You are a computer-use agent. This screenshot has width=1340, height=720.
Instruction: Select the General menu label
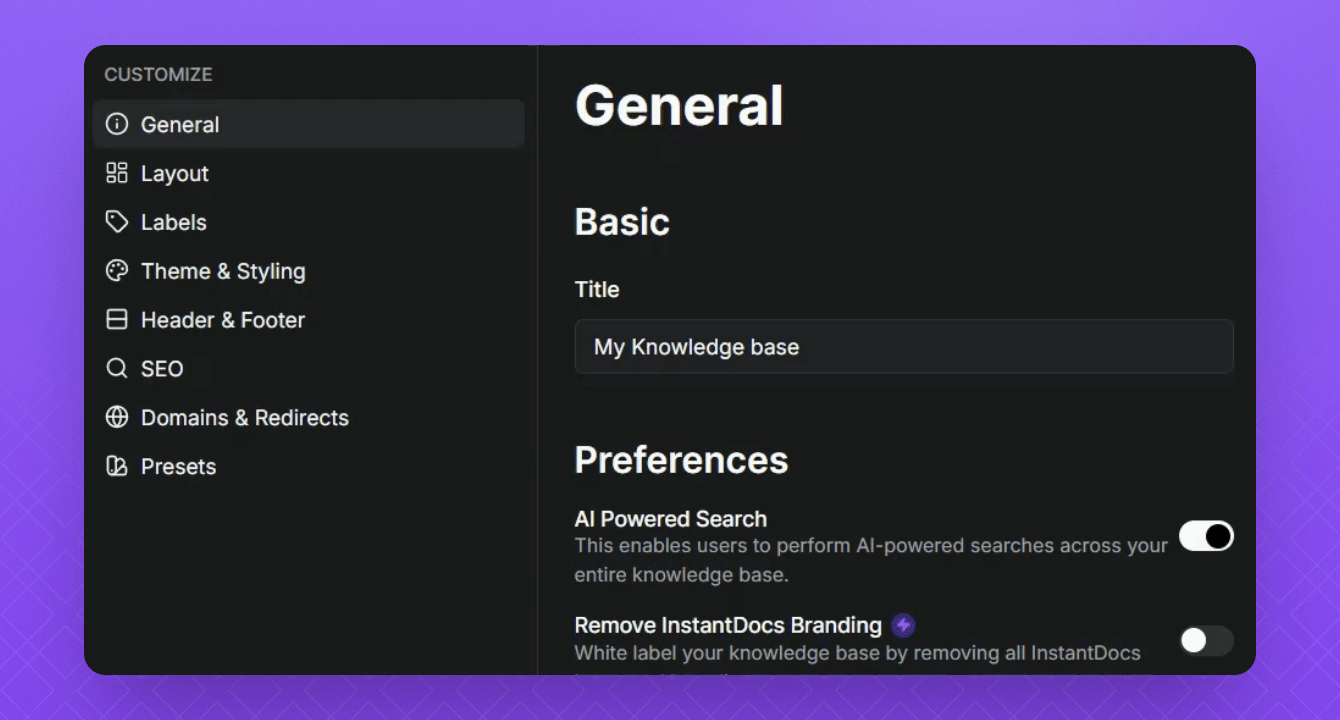[180, 125]
